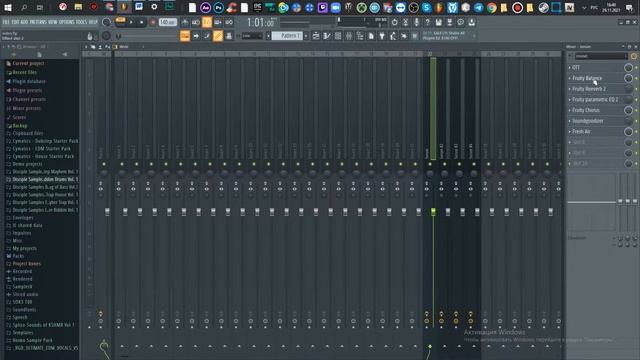Toggle the OTT effect enable light
The height and width of the screenshot is (360, 640).
636,67
